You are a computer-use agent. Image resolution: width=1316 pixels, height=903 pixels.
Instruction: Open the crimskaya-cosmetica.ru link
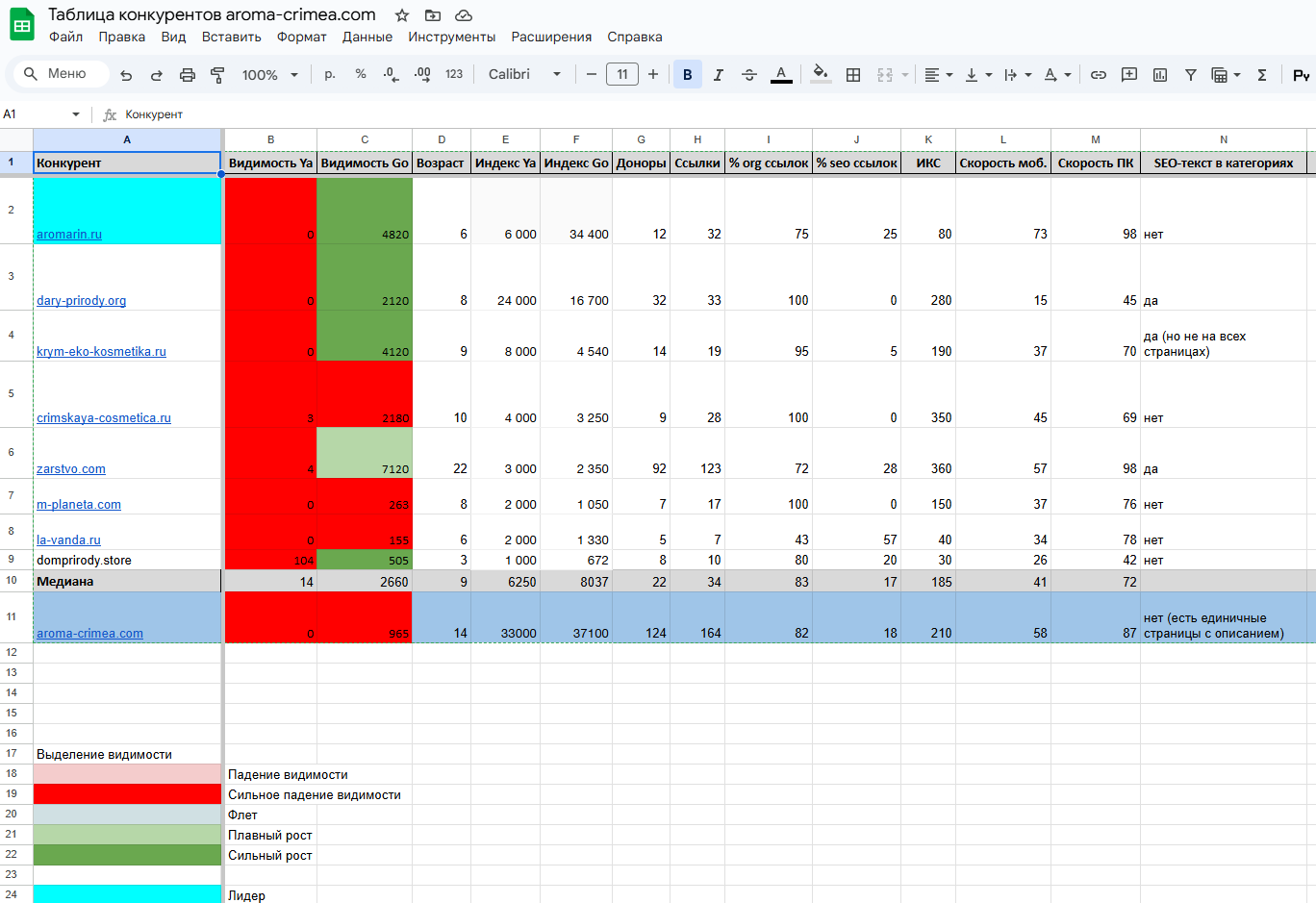pyautogui.click(x=104, y=417)
